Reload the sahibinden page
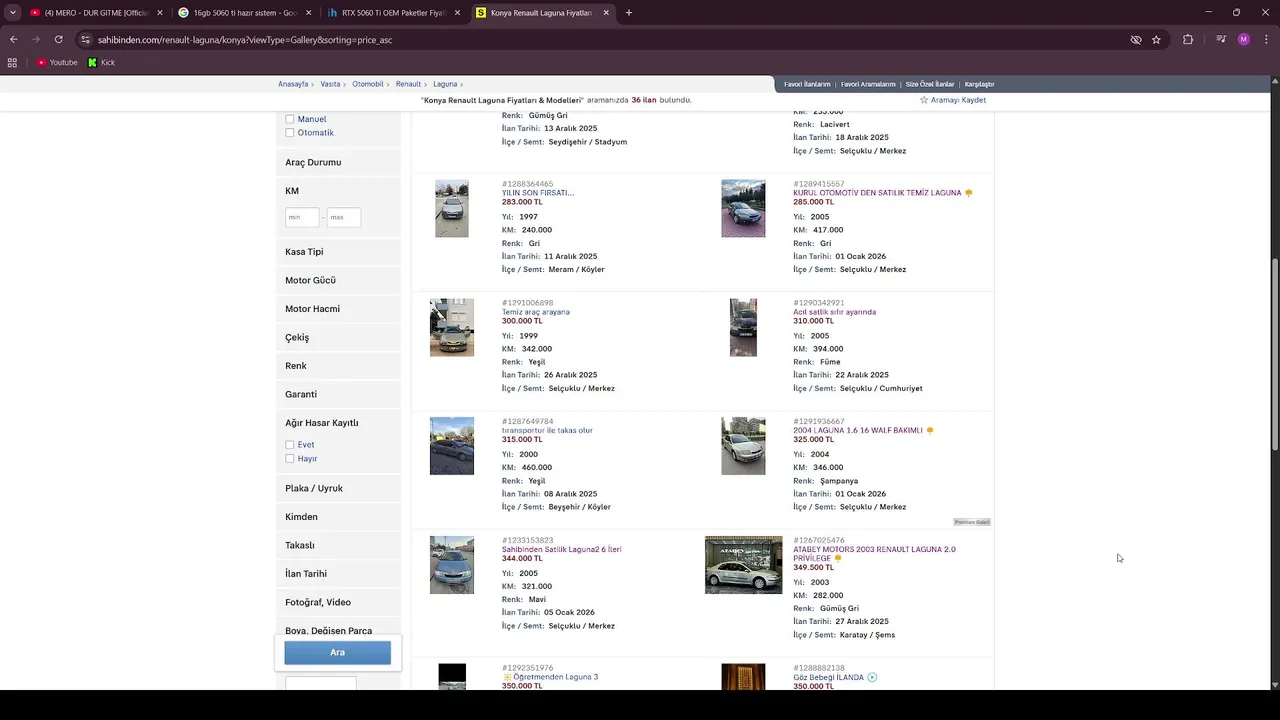The width and height of the screenshot is (1280, 720). point(58,40)
